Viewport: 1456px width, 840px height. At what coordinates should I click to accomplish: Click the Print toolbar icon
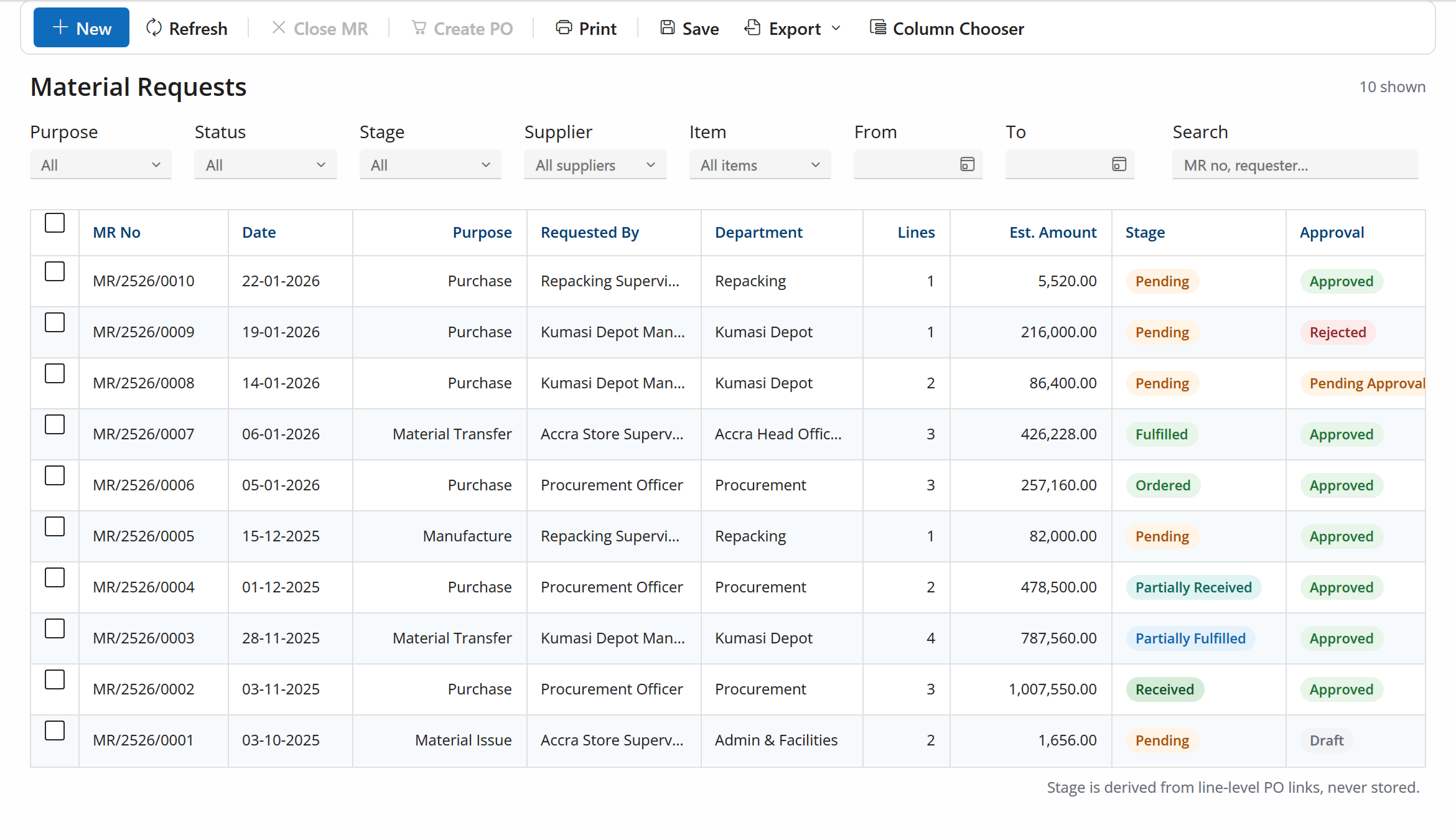click(x=564, y=28)
